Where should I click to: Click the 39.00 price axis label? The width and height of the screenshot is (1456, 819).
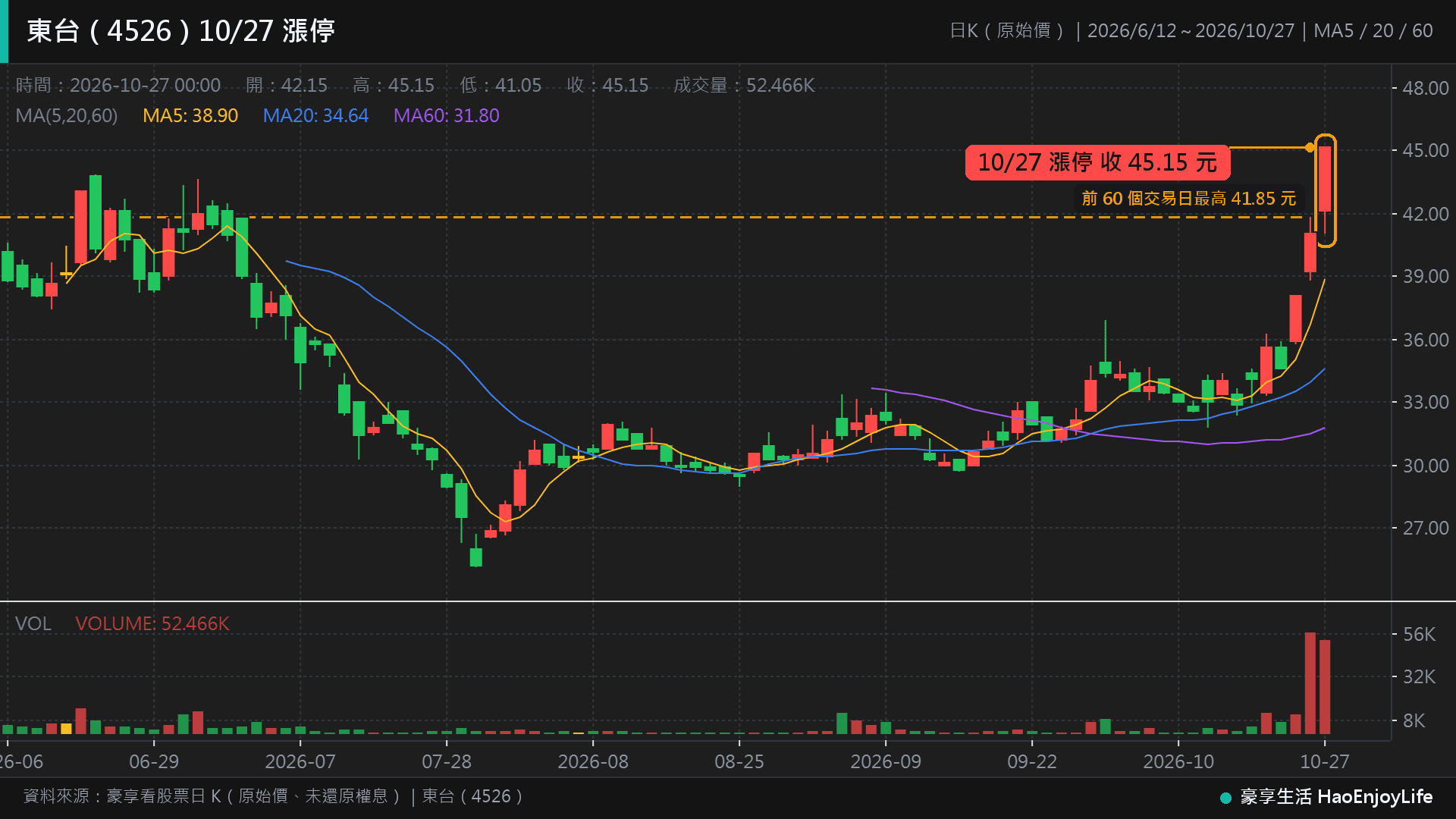(x=1426, y=276)
